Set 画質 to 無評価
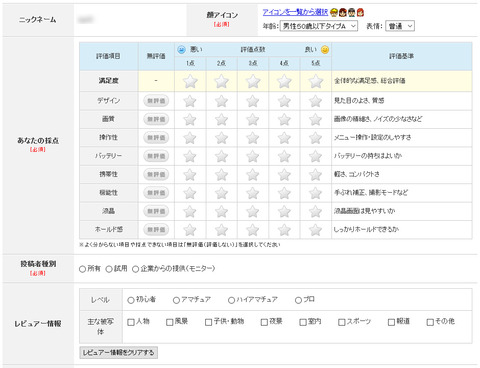The height and width of the screenshot is (368, 480). pyautogui.click(x=156, y=119)
